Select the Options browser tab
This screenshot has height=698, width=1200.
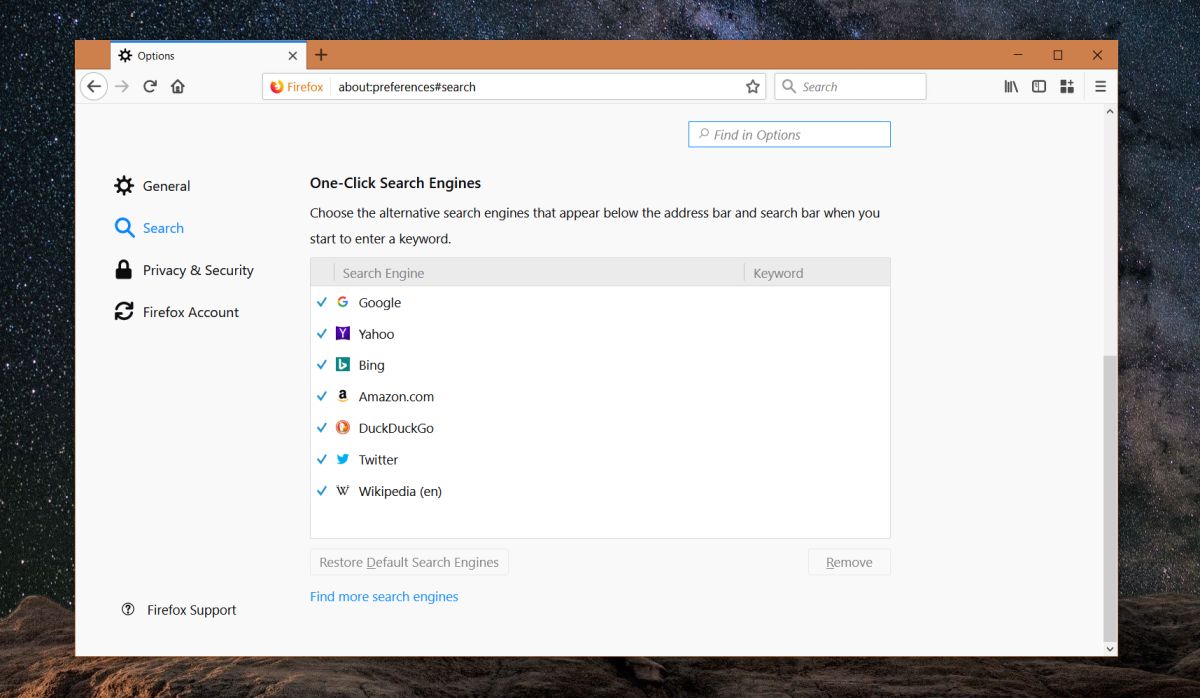pos(208,55)
